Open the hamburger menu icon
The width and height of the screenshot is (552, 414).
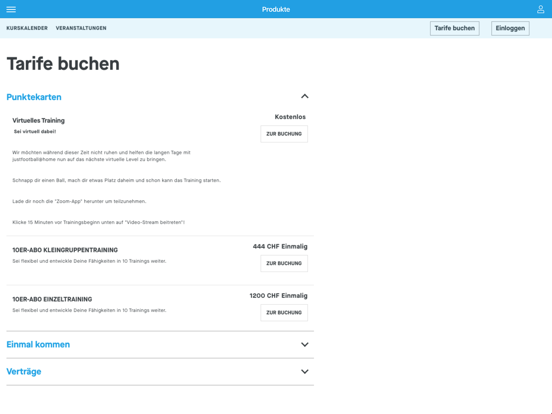11,9
